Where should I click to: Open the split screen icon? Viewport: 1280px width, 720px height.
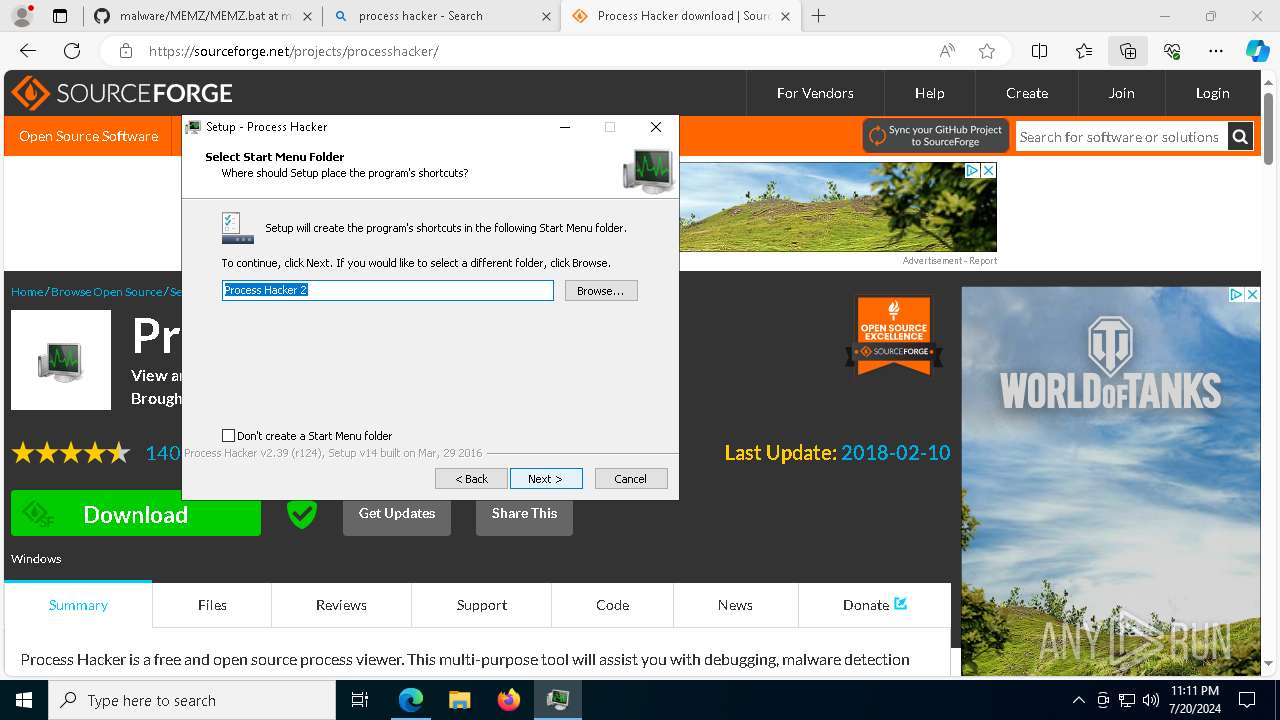point(1039,51)
